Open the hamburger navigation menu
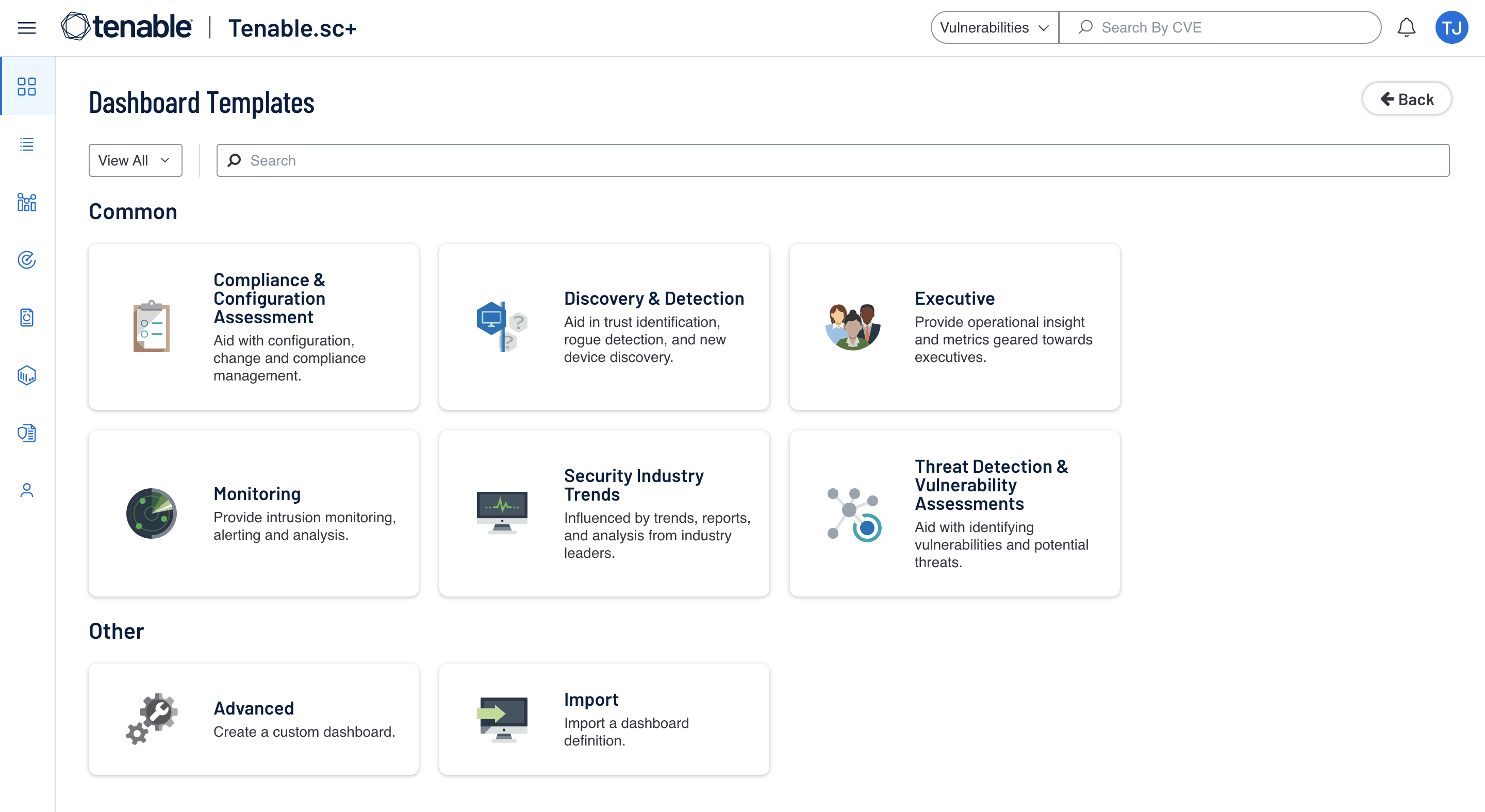This screenshot has width=1485, height=812. [26, 28]
